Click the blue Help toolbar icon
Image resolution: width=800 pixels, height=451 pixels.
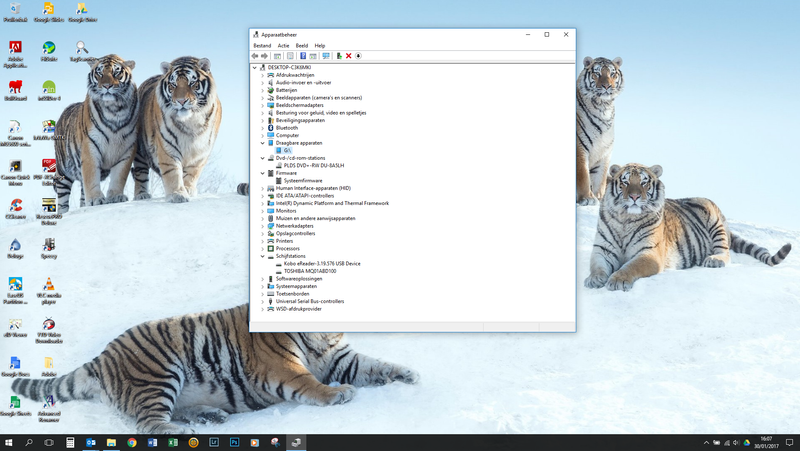(x=303, y=56)
